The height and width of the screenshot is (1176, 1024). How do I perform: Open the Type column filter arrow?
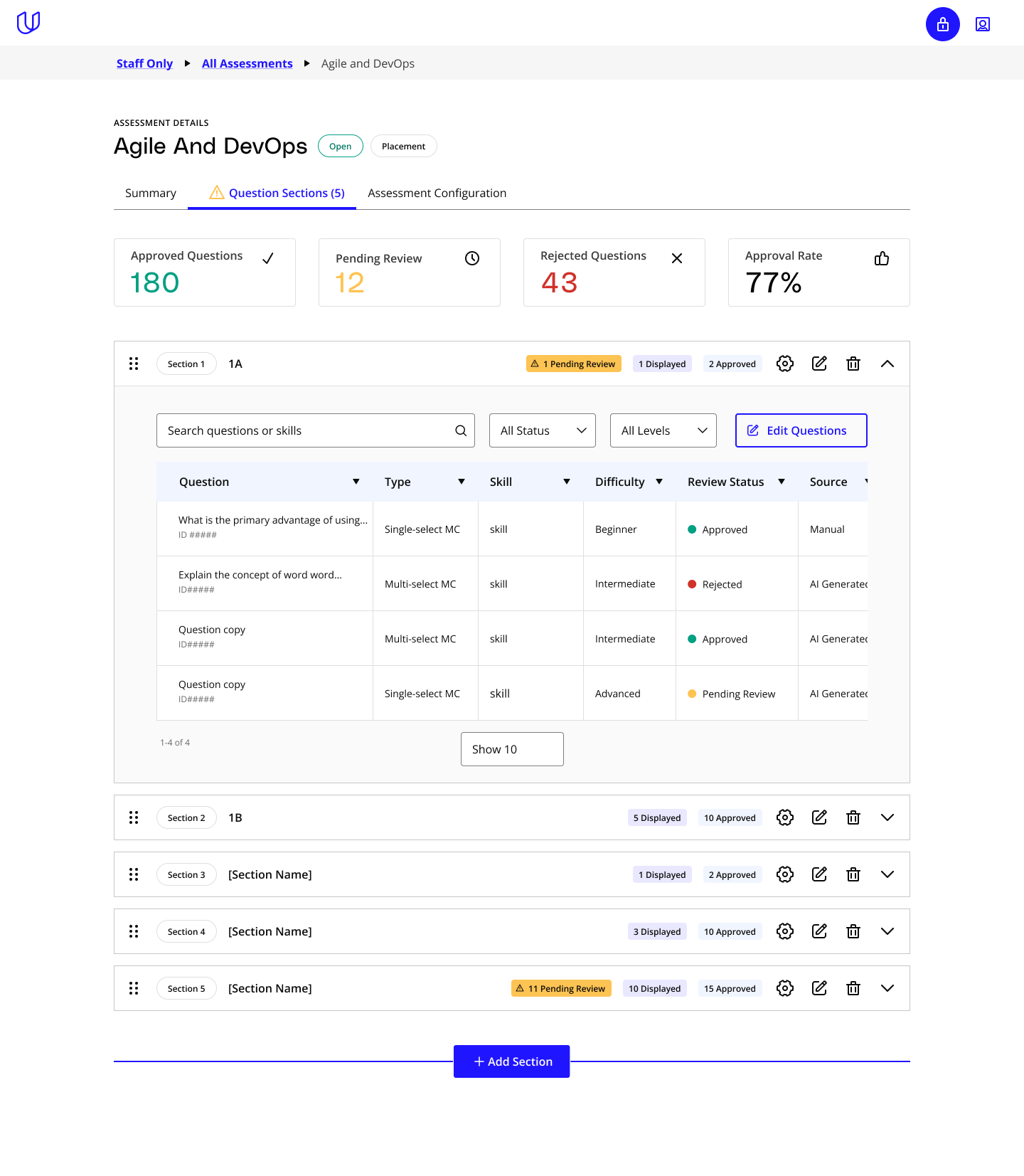462,482
